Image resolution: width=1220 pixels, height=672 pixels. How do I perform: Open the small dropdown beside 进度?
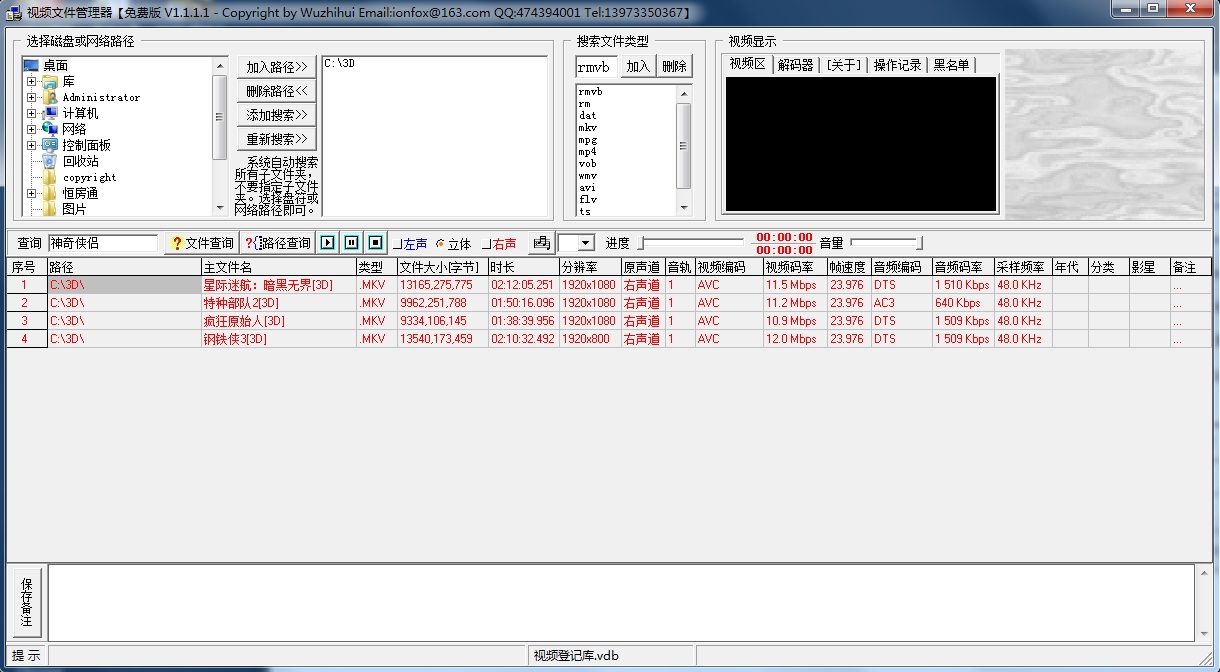tap(586, 243)
